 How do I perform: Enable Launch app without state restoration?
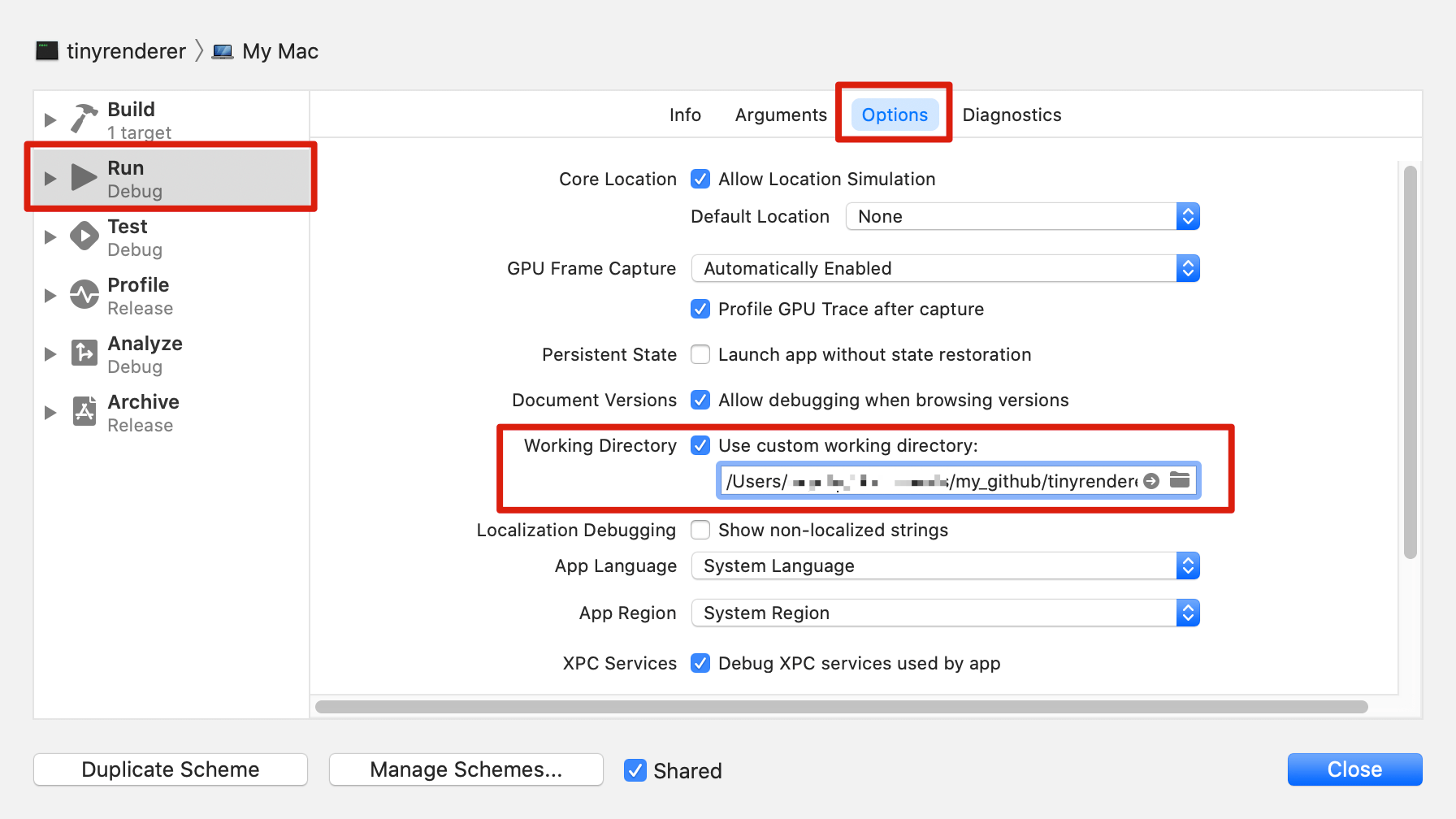pyautogui.click(x=700, y=354)
